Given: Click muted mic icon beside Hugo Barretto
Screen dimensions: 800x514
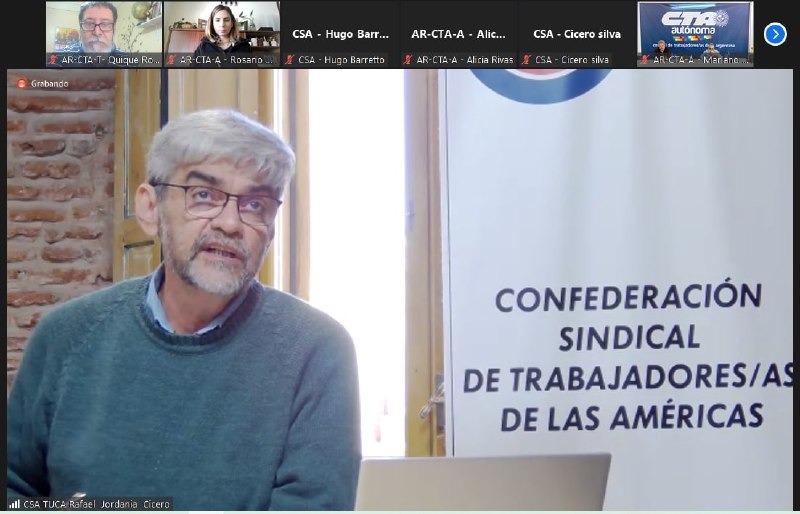Looking at the screenshot, I should pos(290,60).
